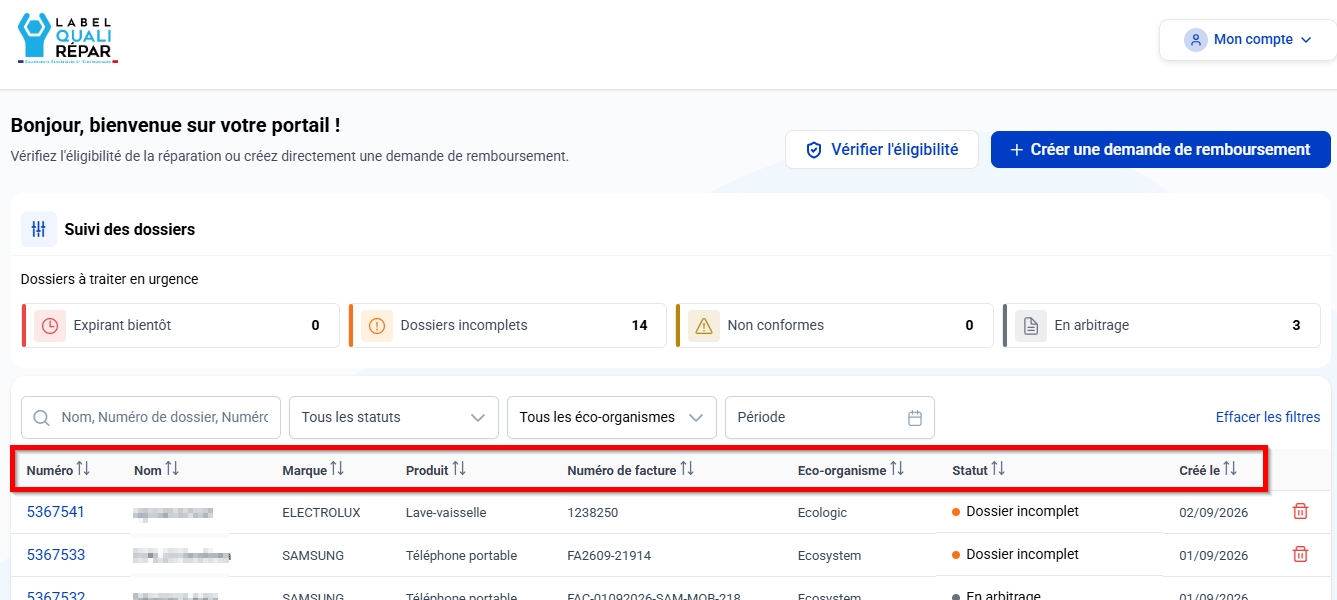The height and width of the screenshot is (600, 1337).
Task: Sort table by Numéro column arrows
Action: point(83,469)
